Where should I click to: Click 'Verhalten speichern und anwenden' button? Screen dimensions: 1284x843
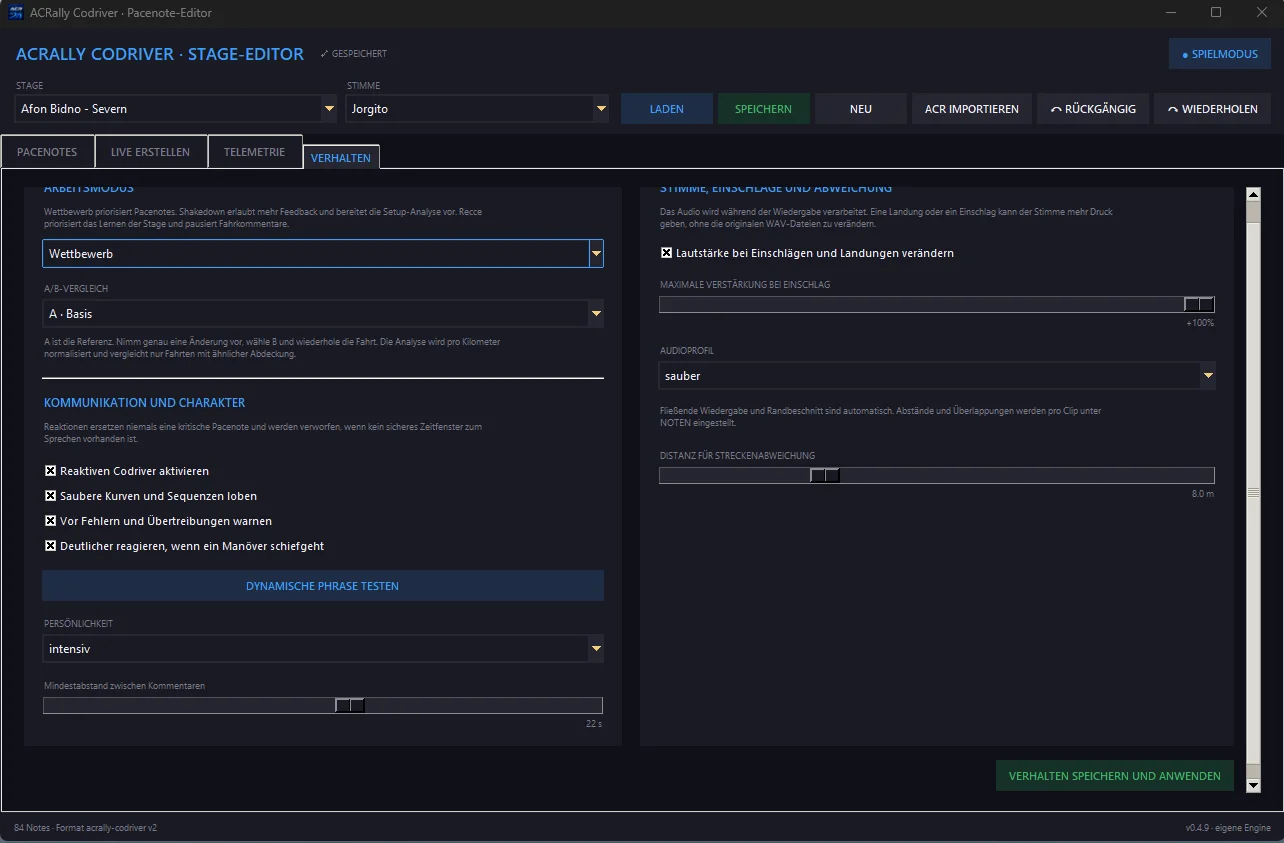pyautogui.click(x=1114, y=776)
